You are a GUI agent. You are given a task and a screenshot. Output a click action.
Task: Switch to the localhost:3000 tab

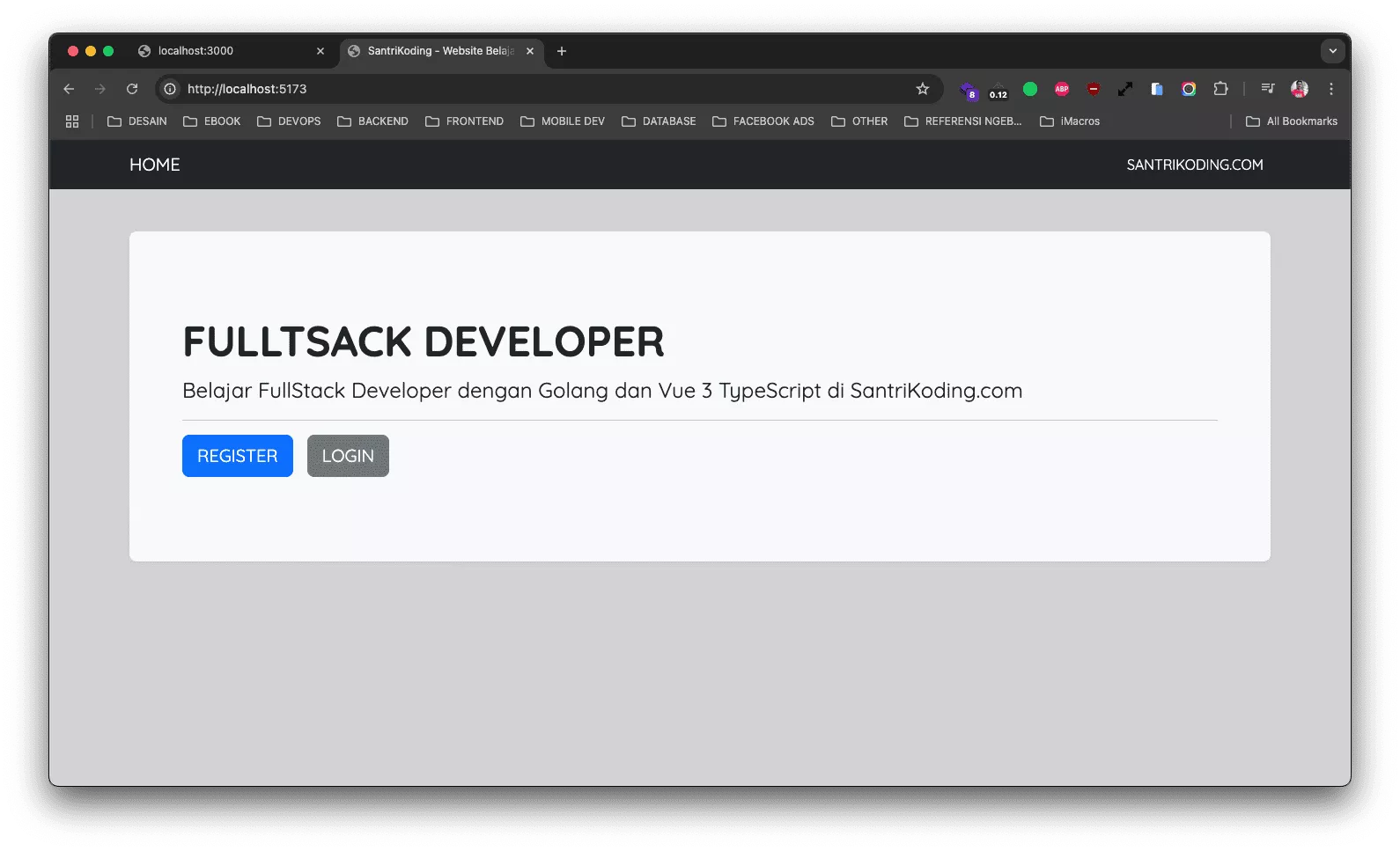point(232,51)
